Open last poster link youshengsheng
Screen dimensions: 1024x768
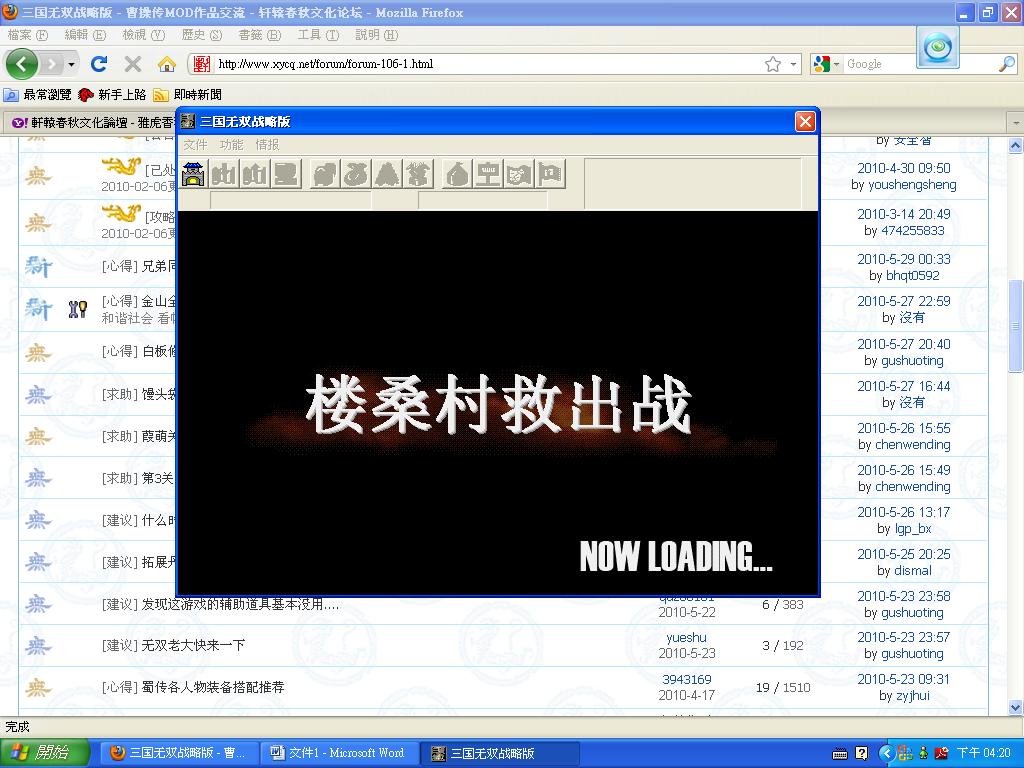pos(912,185)
